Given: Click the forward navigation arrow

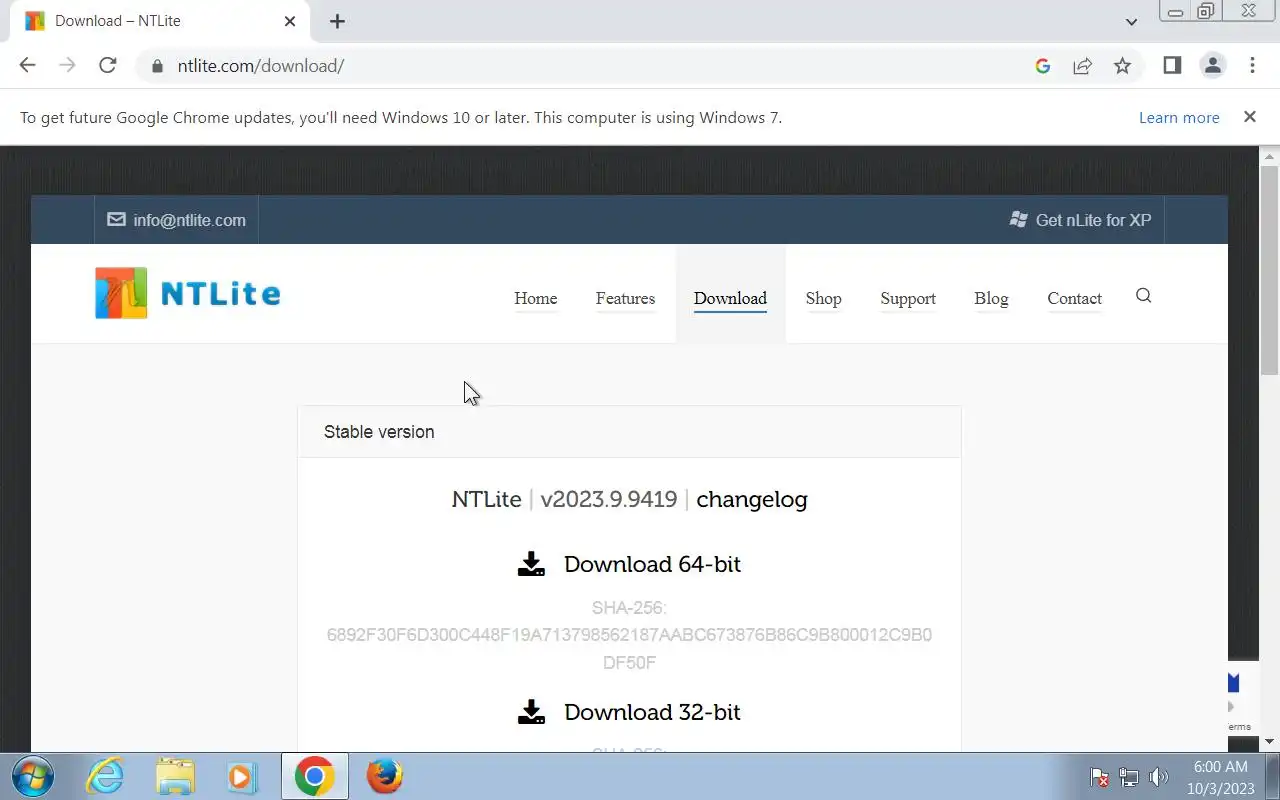Looking at the screenshot, I should click(67, 66).
